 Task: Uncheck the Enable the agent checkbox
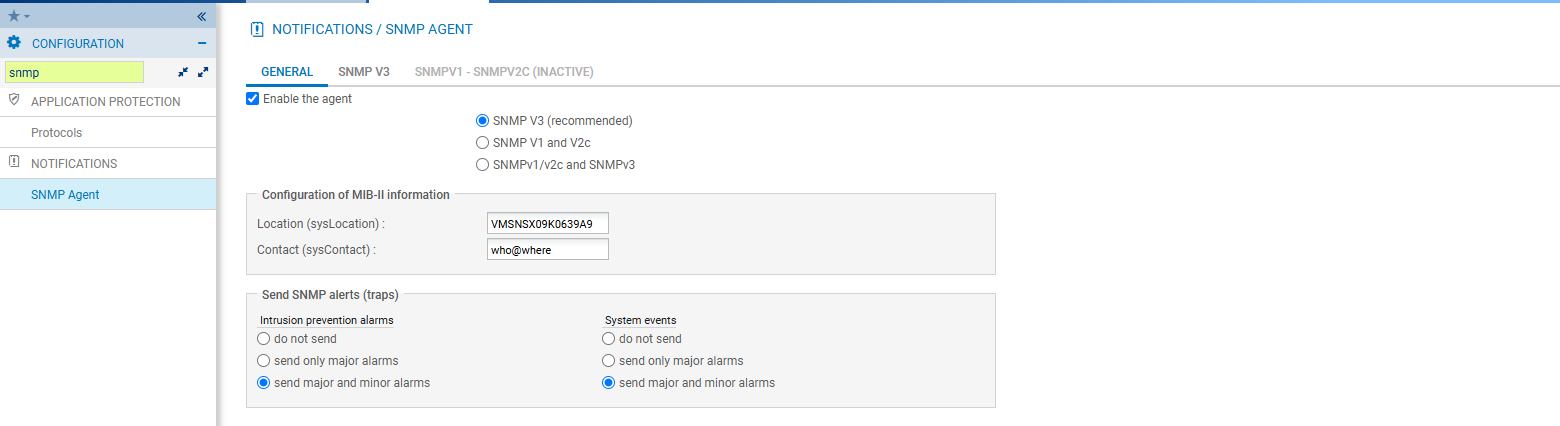[x=253, y=99]
